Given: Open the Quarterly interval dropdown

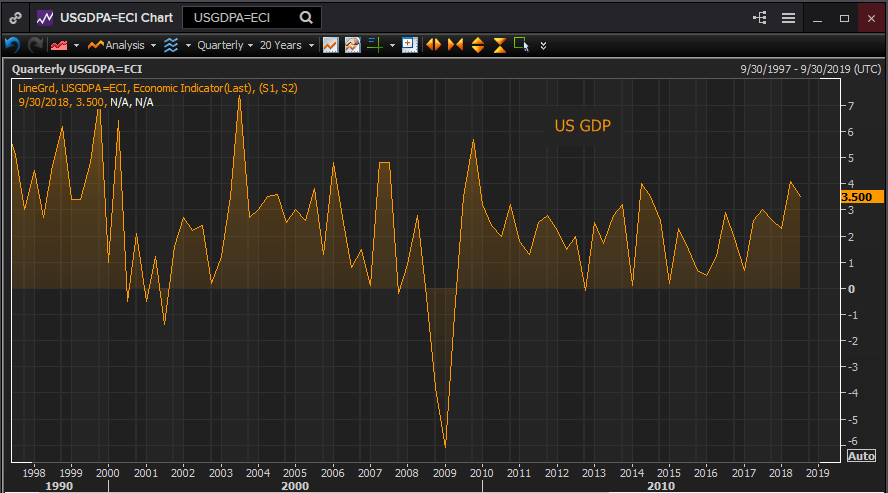Looking at the screenshot, I should click(220, 45).
